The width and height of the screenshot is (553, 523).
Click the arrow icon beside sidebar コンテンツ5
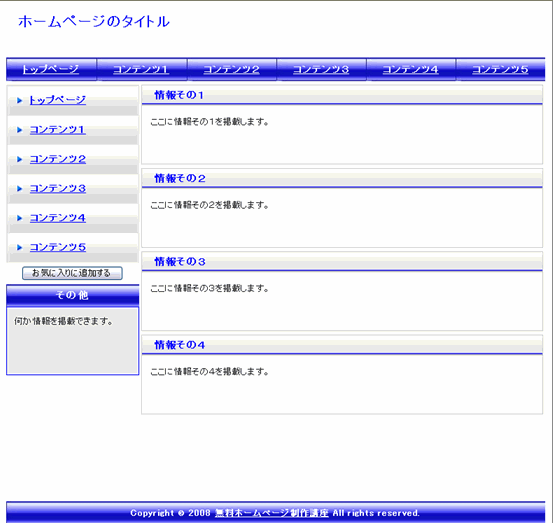20,248
